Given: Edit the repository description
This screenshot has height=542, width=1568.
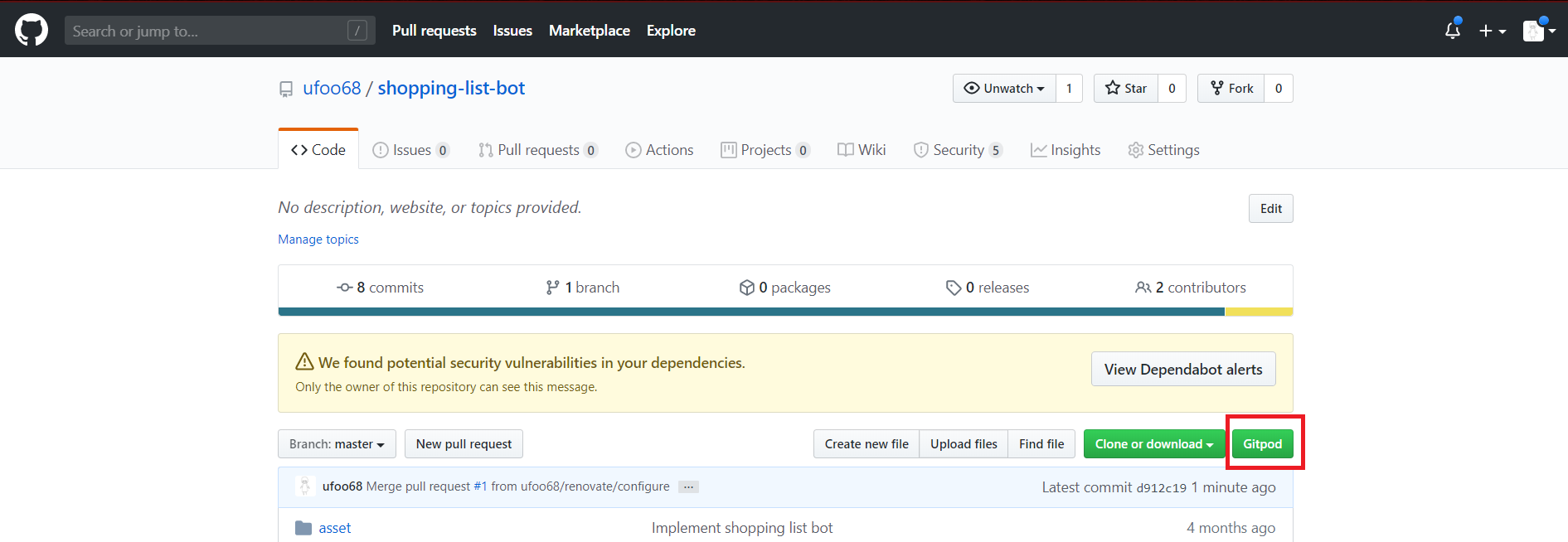Looking at the screenshot, I should (1271, 209).
